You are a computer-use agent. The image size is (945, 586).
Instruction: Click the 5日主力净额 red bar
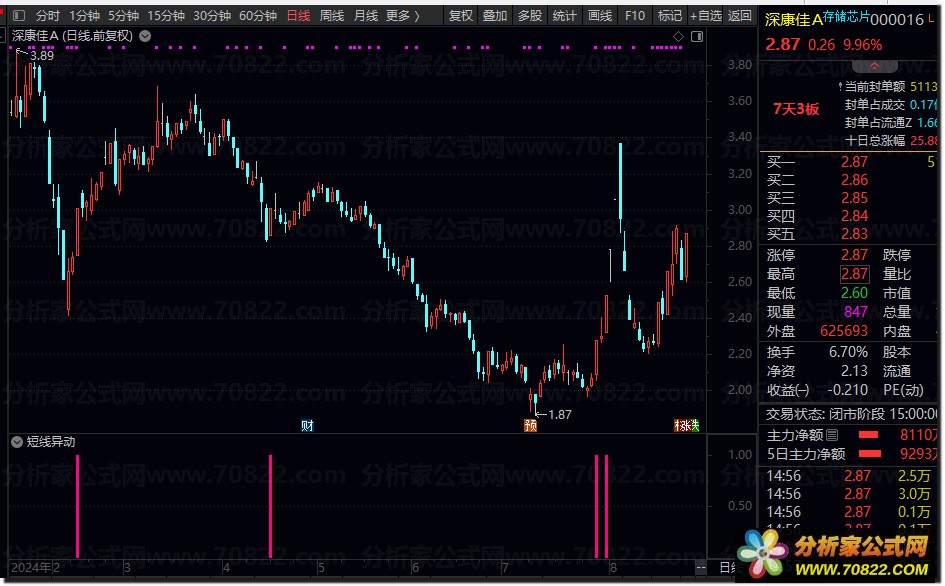point(870,453)
